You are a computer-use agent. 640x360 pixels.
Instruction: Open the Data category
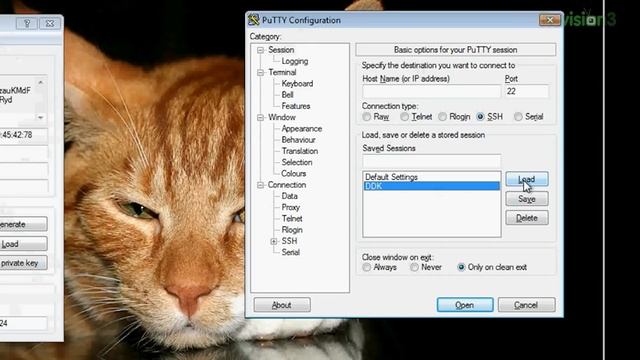(x=289, y=196)
